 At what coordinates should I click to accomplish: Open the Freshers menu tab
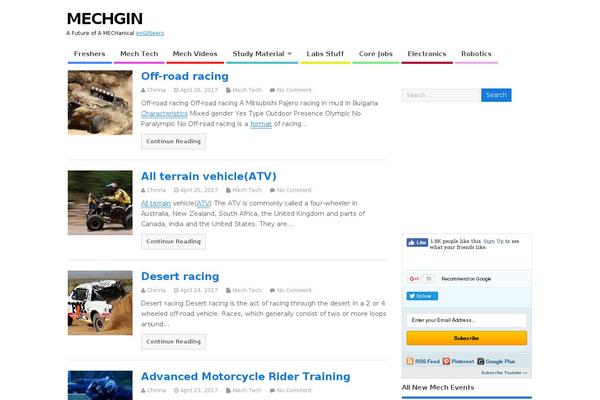pyautogui.click(x=90, y=54)
